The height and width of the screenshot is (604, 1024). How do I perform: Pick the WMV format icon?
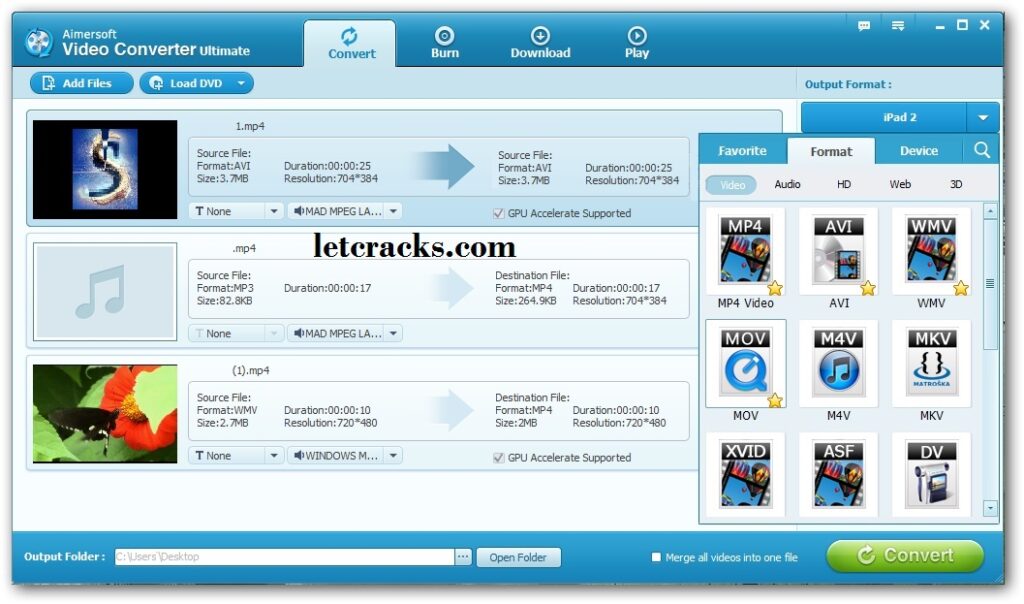click(x=931, y=251)
